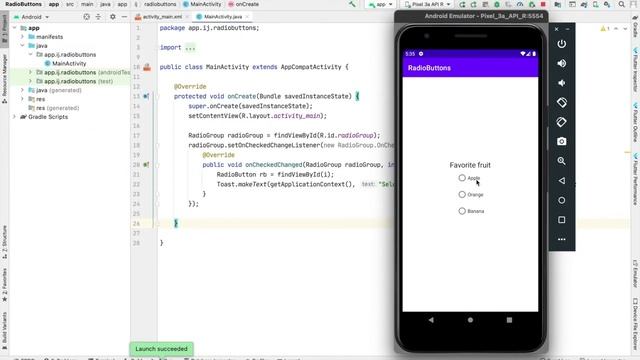Click the 'Favorite fruit' label in emulator

pyautogui.click(x=470, y=165)
